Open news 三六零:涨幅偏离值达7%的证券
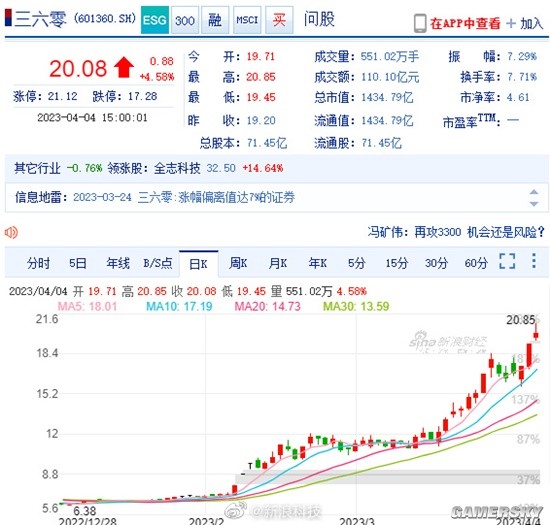The width and height of the screenshot is (550, 525). tap(216, 197)
